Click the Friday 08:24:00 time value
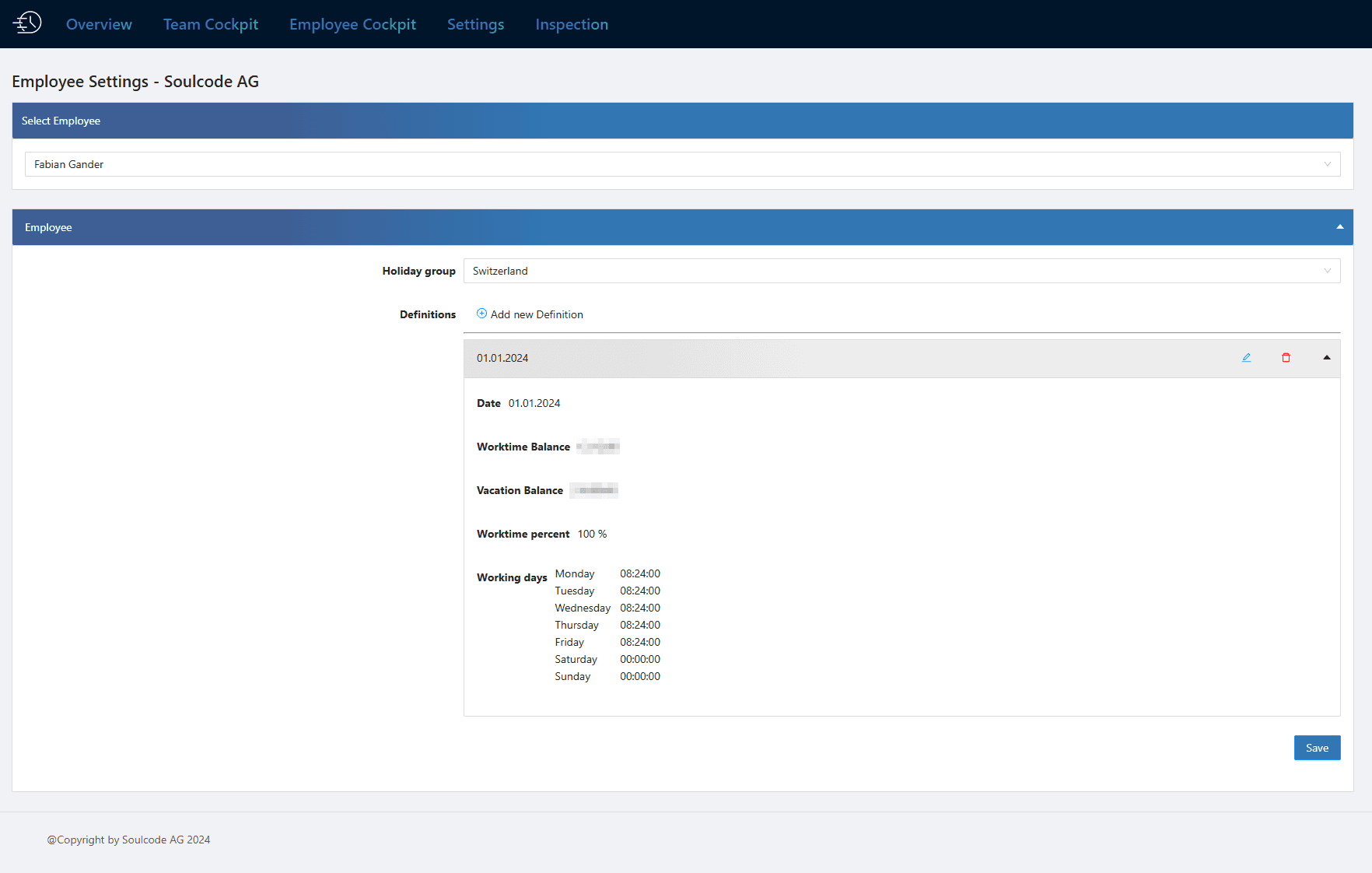This screenshot has height=873, width=1372. point(640,642)
